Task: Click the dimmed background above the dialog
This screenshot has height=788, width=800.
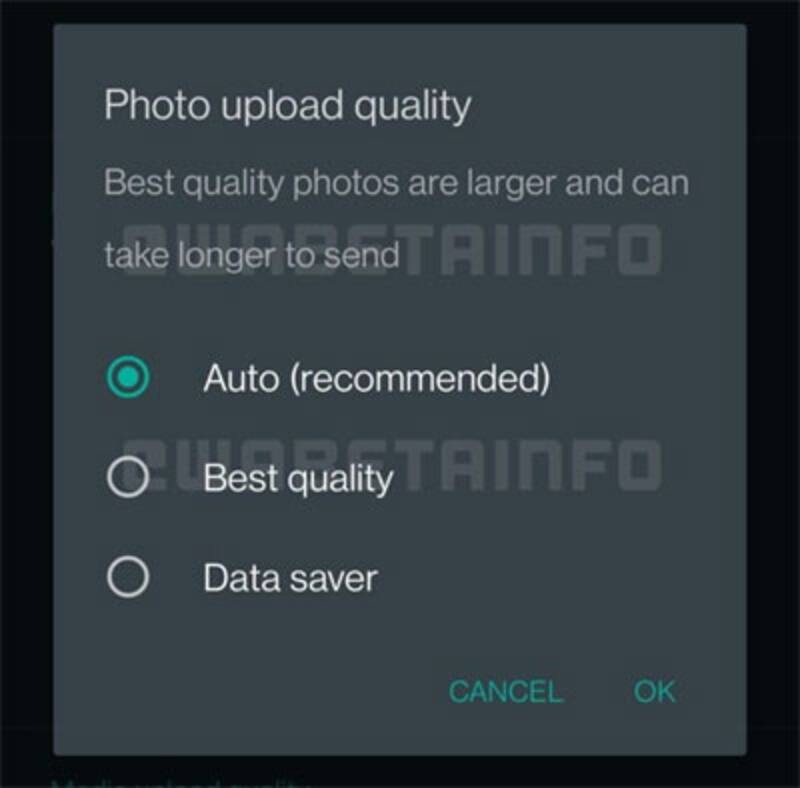Action: [x=400, y=10]
